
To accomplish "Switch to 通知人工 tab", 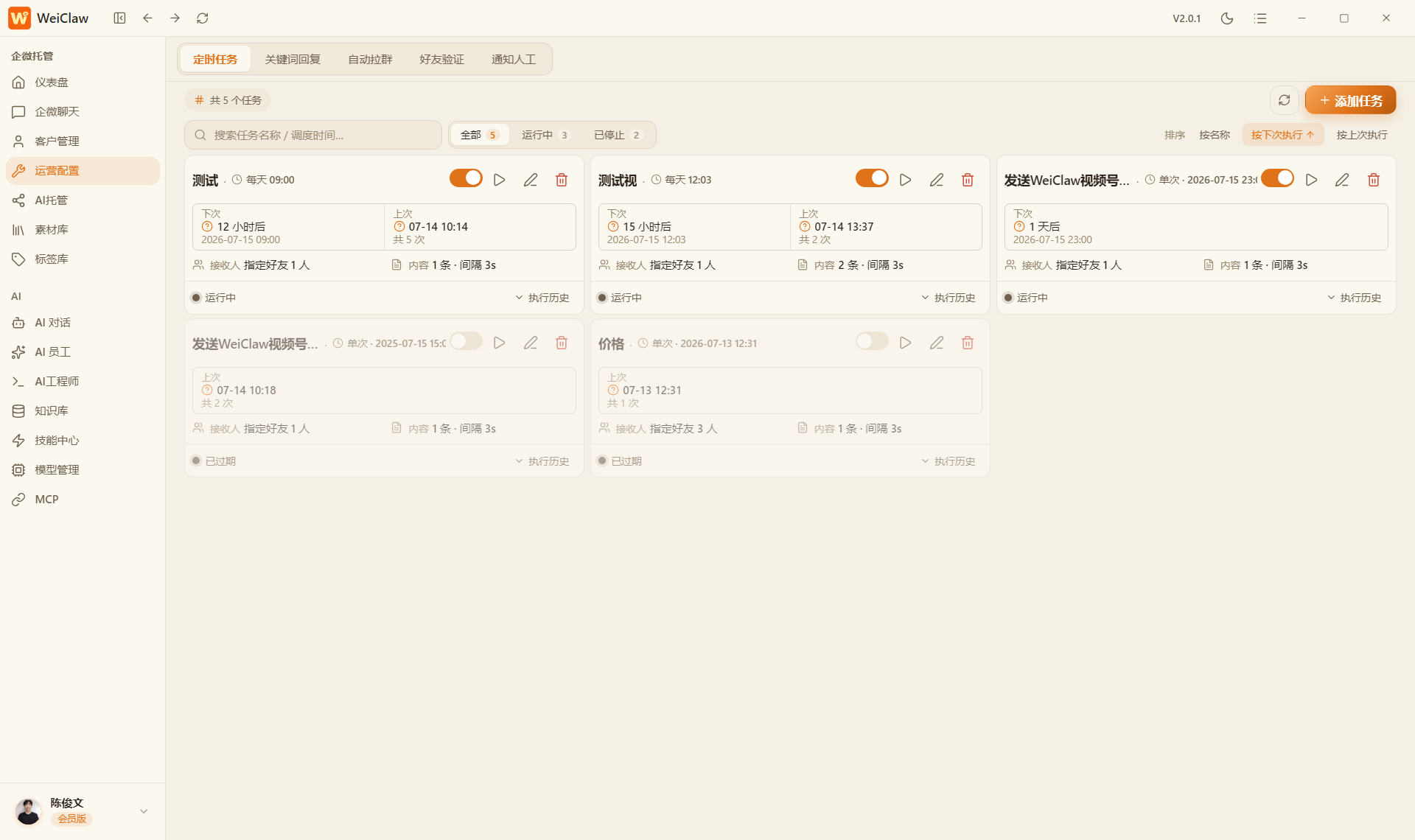I will point(514,59).
